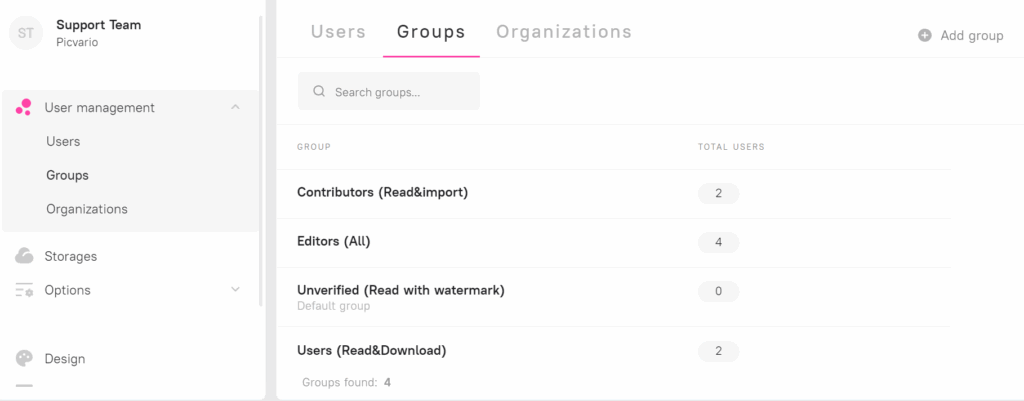Click the Options settings icon

click(x=24, y=290)
